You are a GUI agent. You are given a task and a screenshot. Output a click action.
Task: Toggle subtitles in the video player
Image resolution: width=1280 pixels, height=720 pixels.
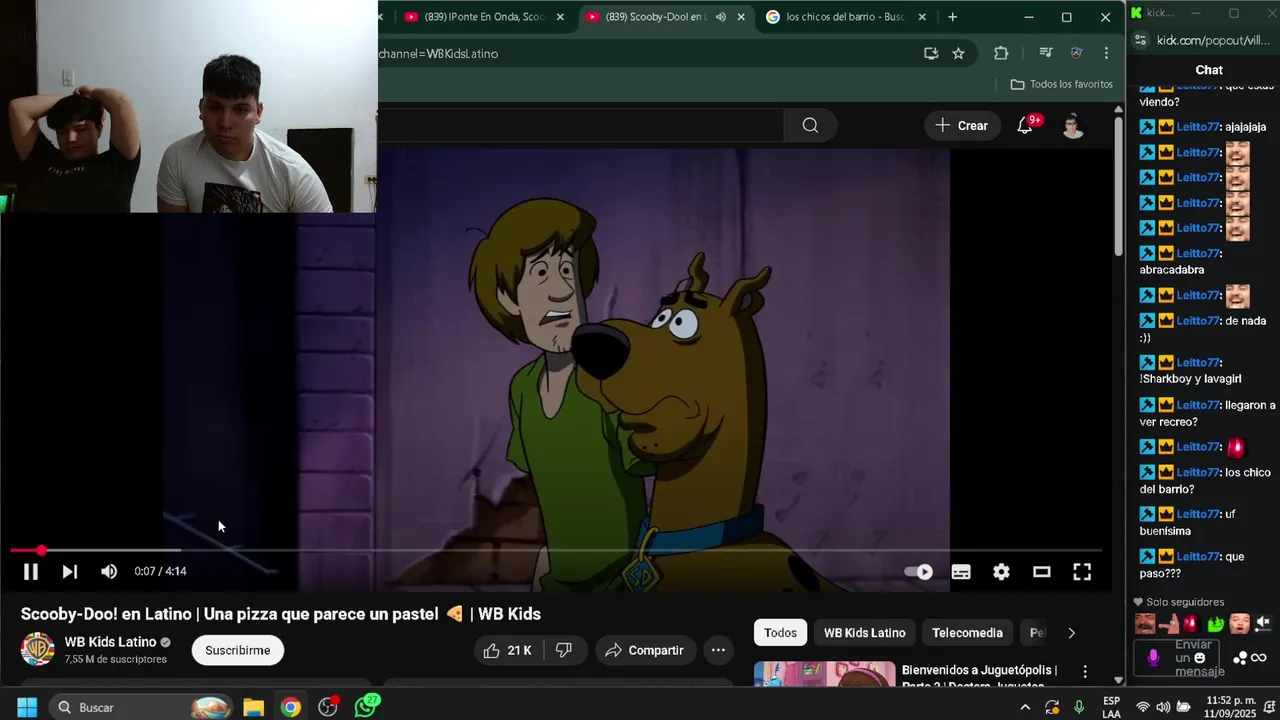961,572
